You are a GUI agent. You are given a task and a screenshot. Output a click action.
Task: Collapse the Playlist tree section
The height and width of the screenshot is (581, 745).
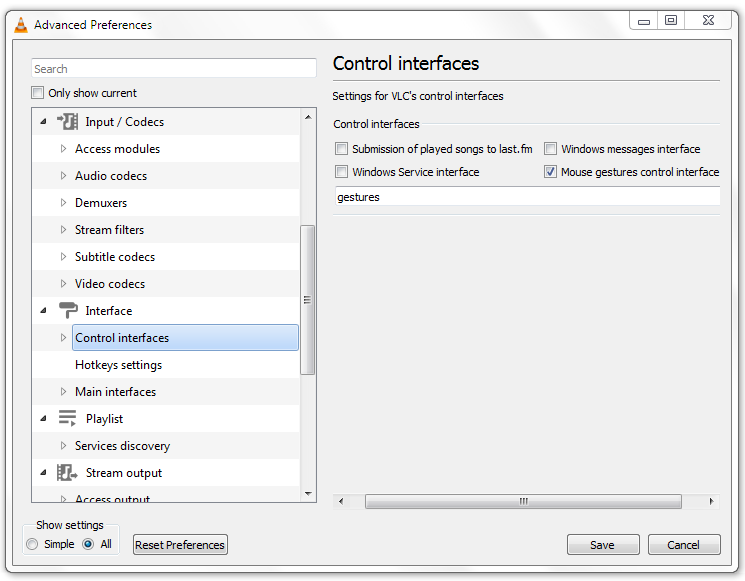[44, 419]
